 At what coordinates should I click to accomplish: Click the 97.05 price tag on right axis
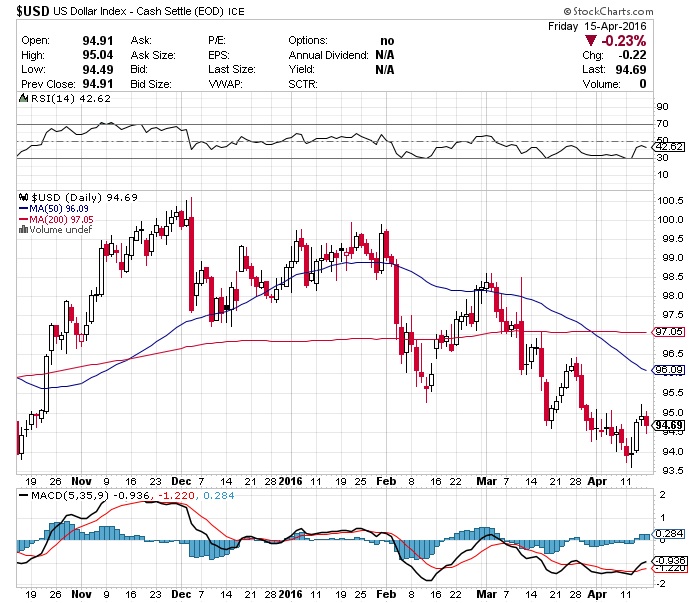(x=669, y=332)
